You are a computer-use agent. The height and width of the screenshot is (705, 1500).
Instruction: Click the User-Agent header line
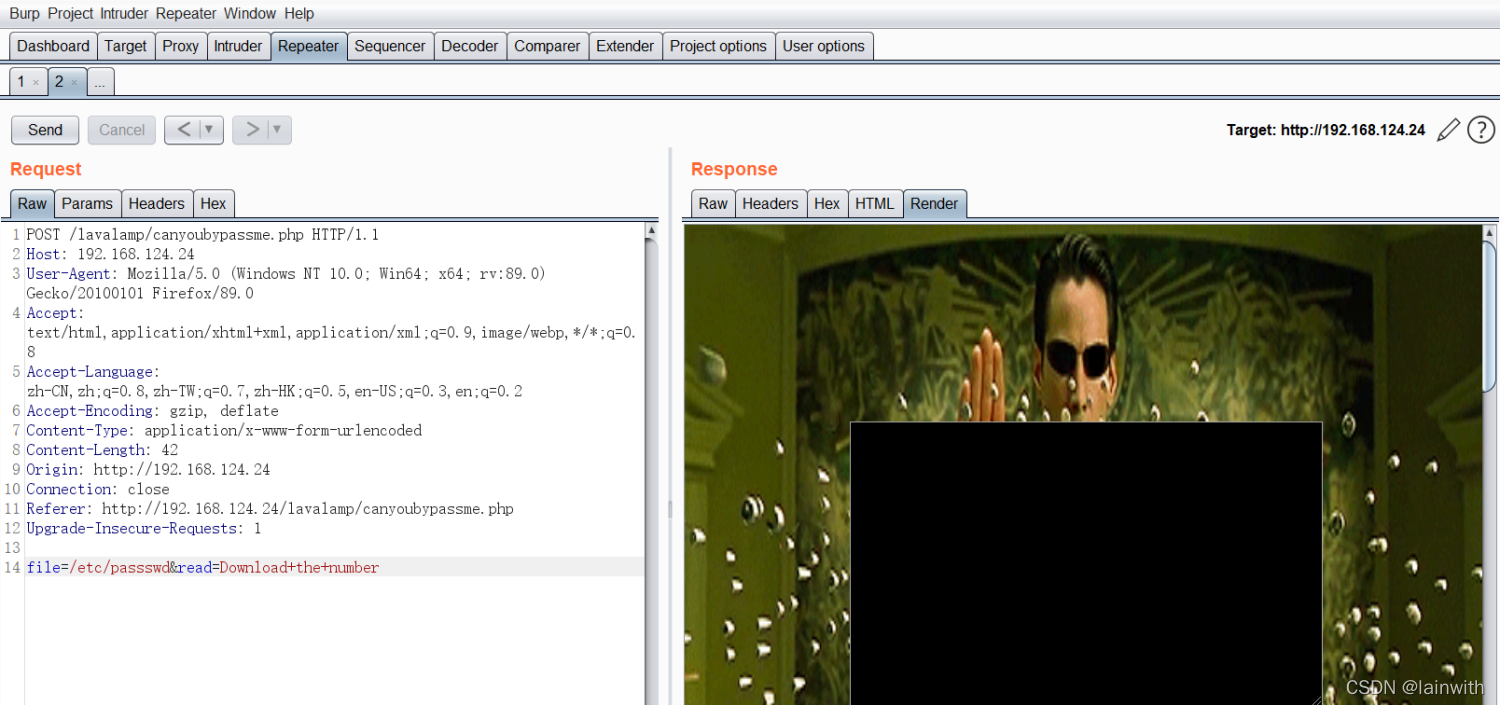click(285, 283)
